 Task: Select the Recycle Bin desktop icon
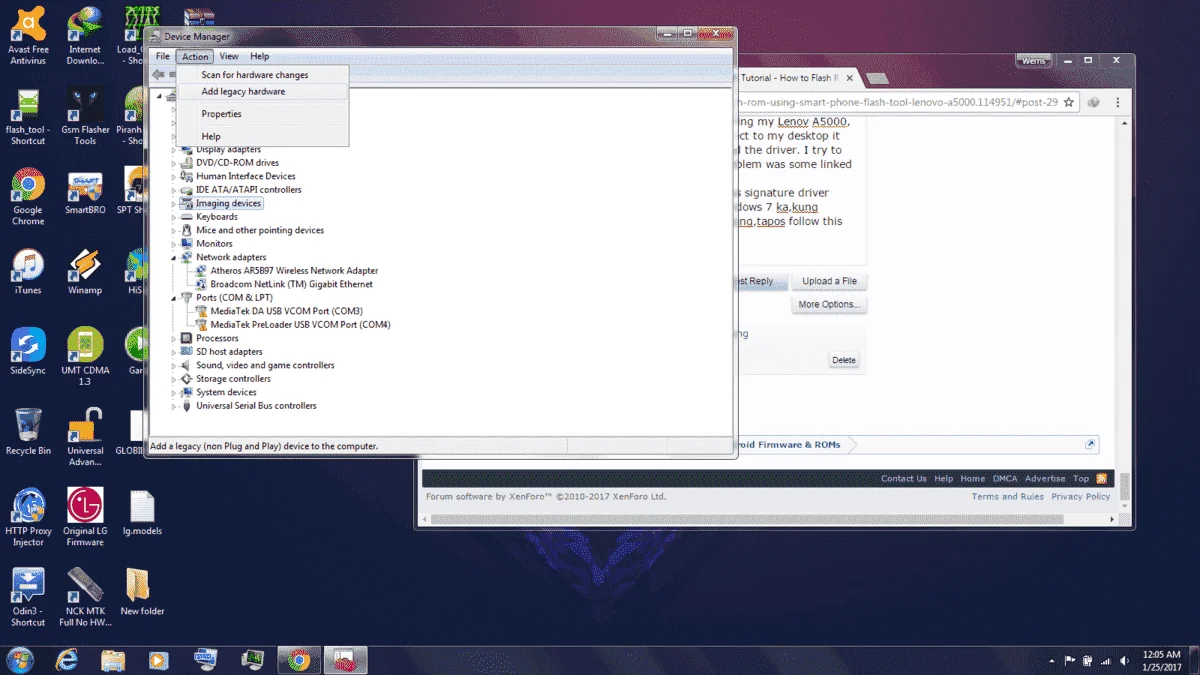click(28, 431)
